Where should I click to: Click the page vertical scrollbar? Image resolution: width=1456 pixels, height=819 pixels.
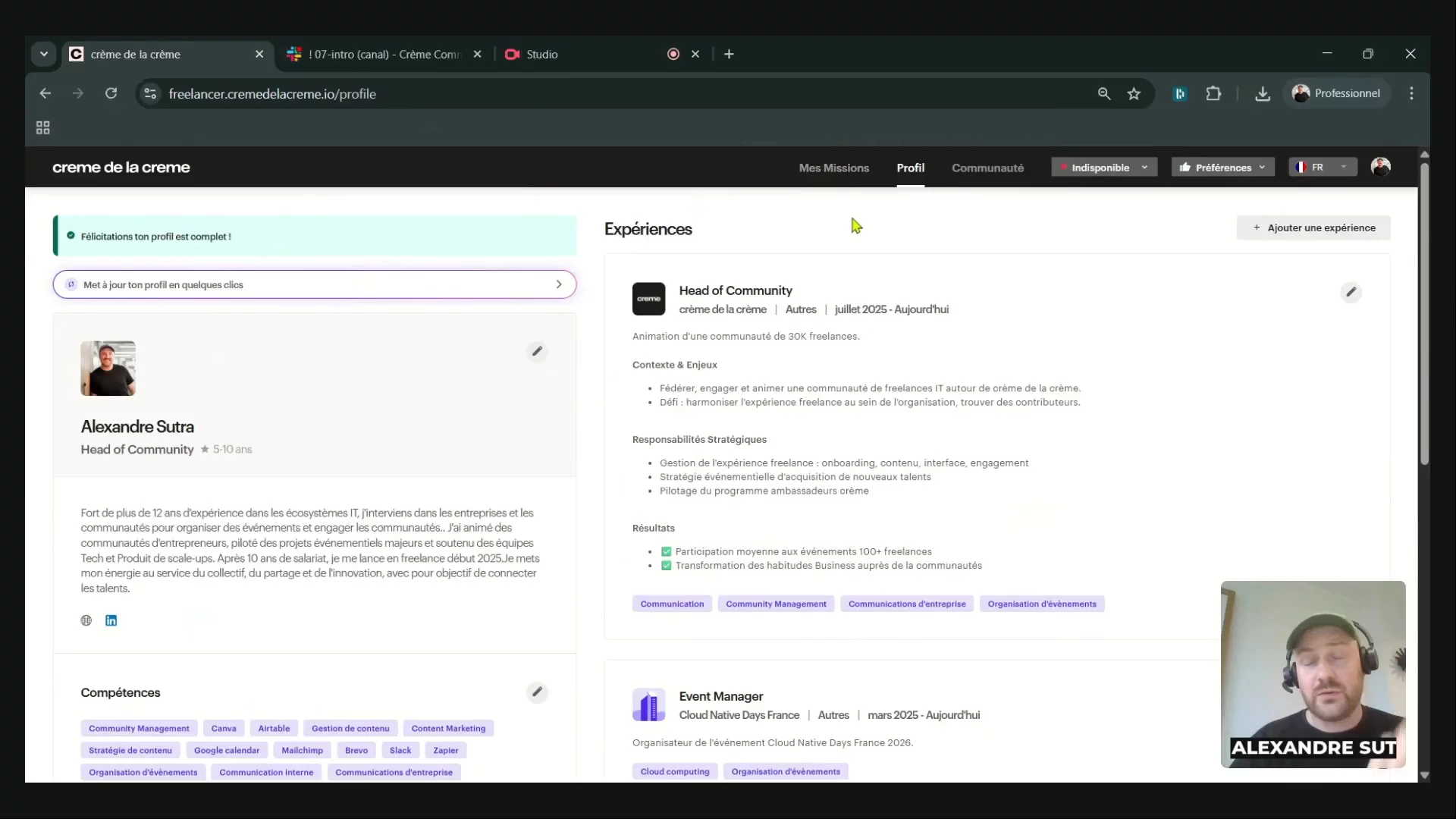(1424, 312)
